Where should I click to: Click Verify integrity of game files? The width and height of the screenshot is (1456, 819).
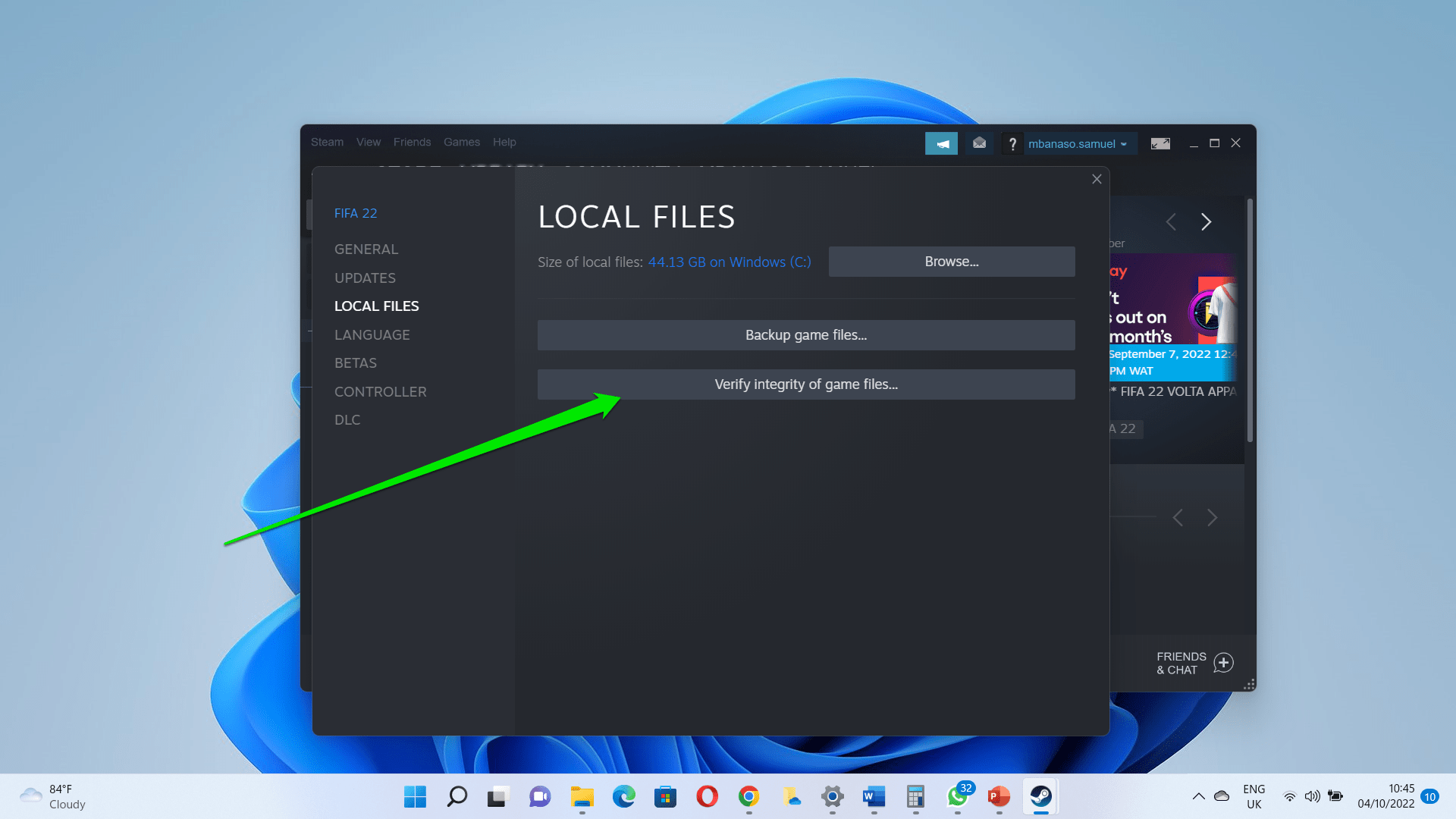pyautogui.click(x=805, y=384)
